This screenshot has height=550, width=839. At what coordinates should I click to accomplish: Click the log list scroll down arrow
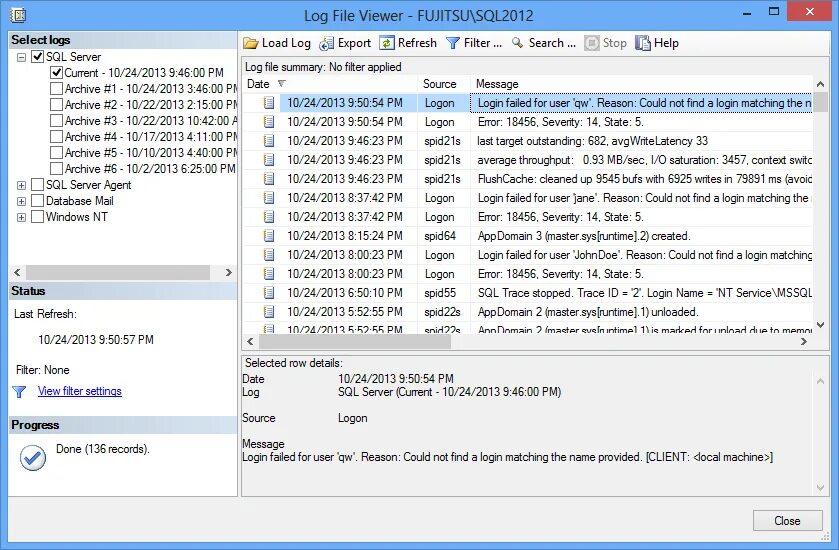820,325
